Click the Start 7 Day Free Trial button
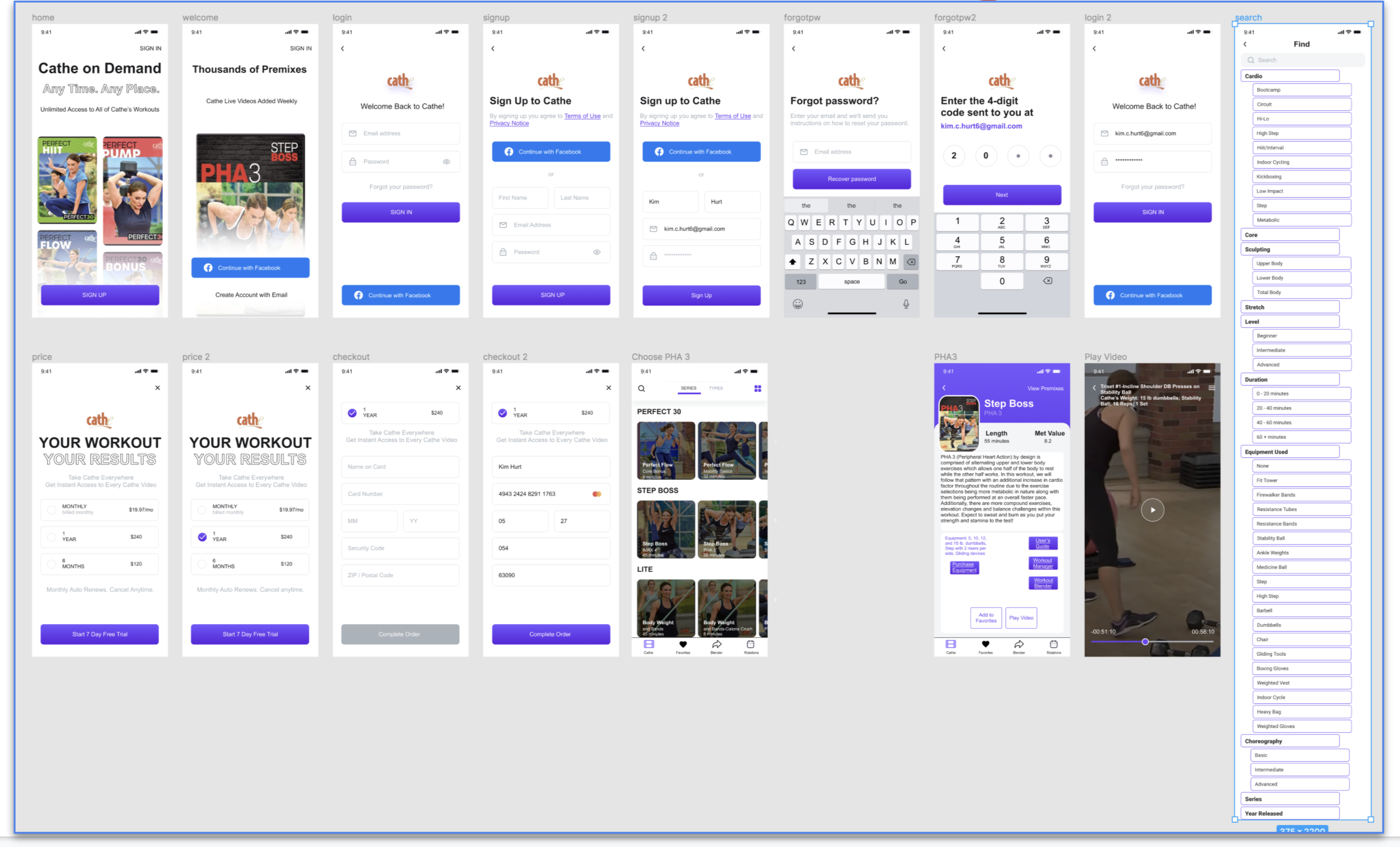The image size is (1400, 847). tap(100, 634)
